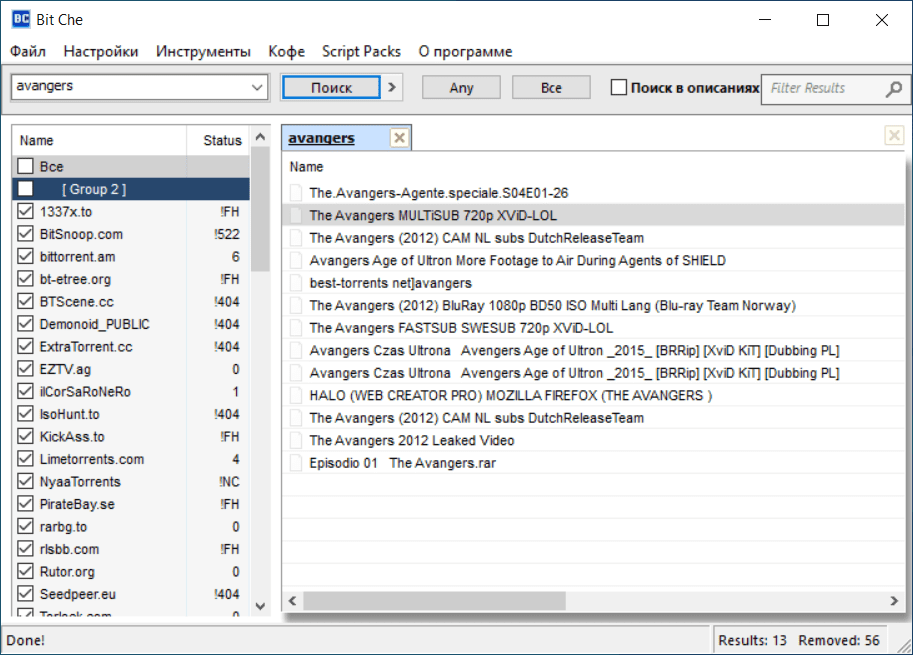The height and width of the screenshot is (655, 913).
Task: Click the results horizontal scrollbar thumb
Action: click(x=434, y=601)
